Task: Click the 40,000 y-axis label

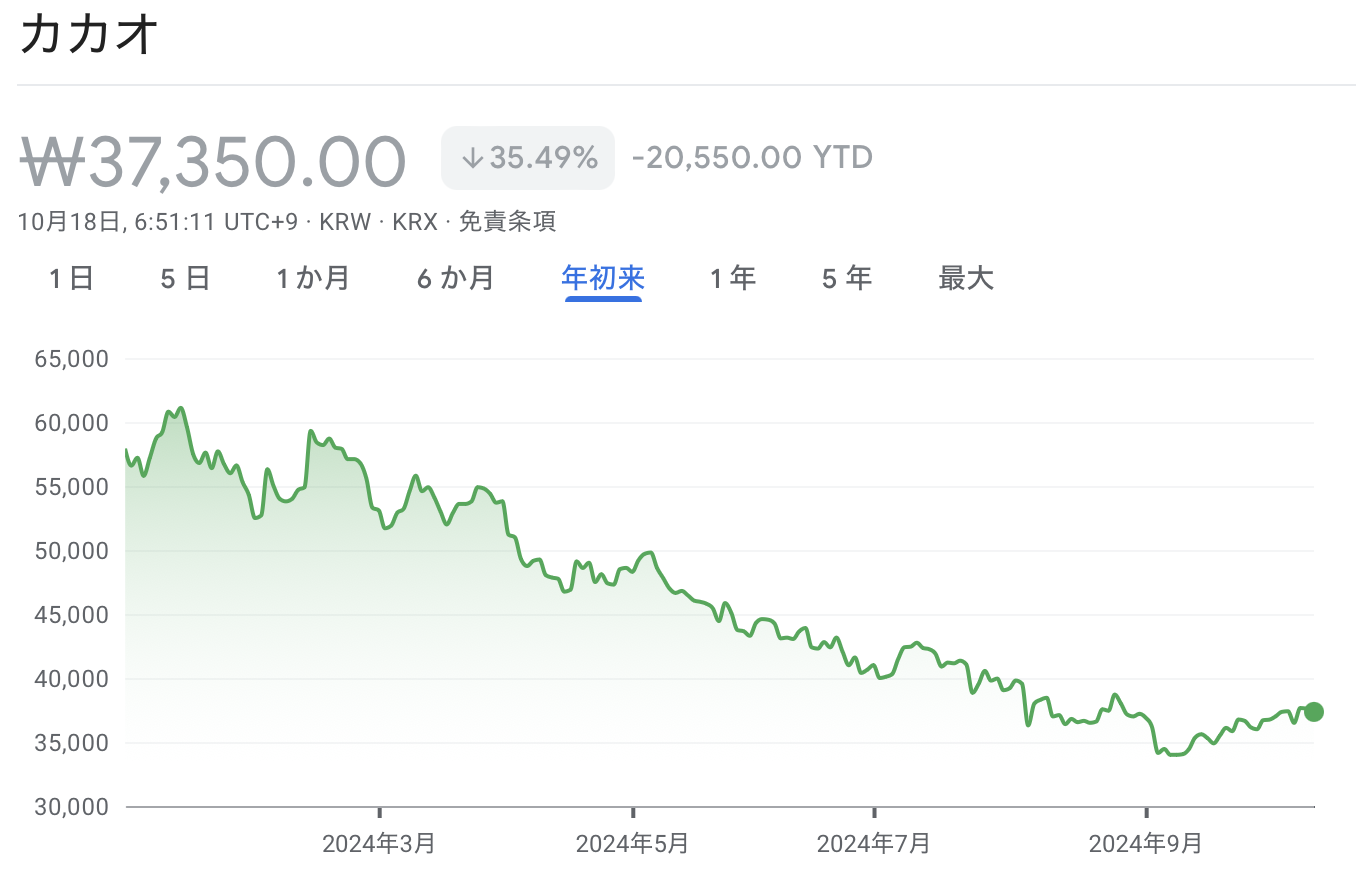Action: click(x=70, y=679)
